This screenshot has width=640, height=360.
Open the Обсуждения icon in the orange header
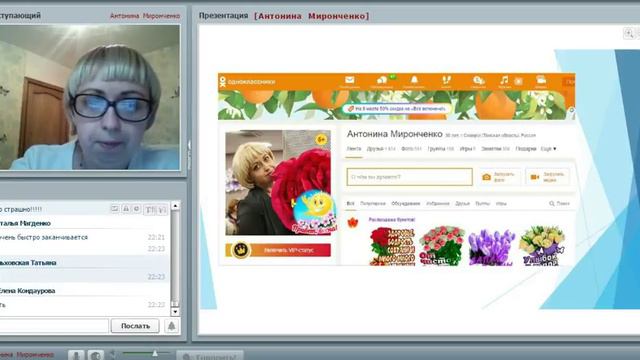(x=382, y=82)
